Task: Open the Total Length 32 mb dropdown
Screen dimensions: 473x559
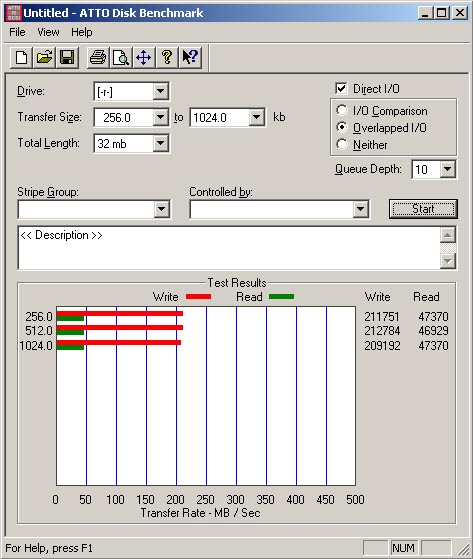Action: tap(160, 143)
